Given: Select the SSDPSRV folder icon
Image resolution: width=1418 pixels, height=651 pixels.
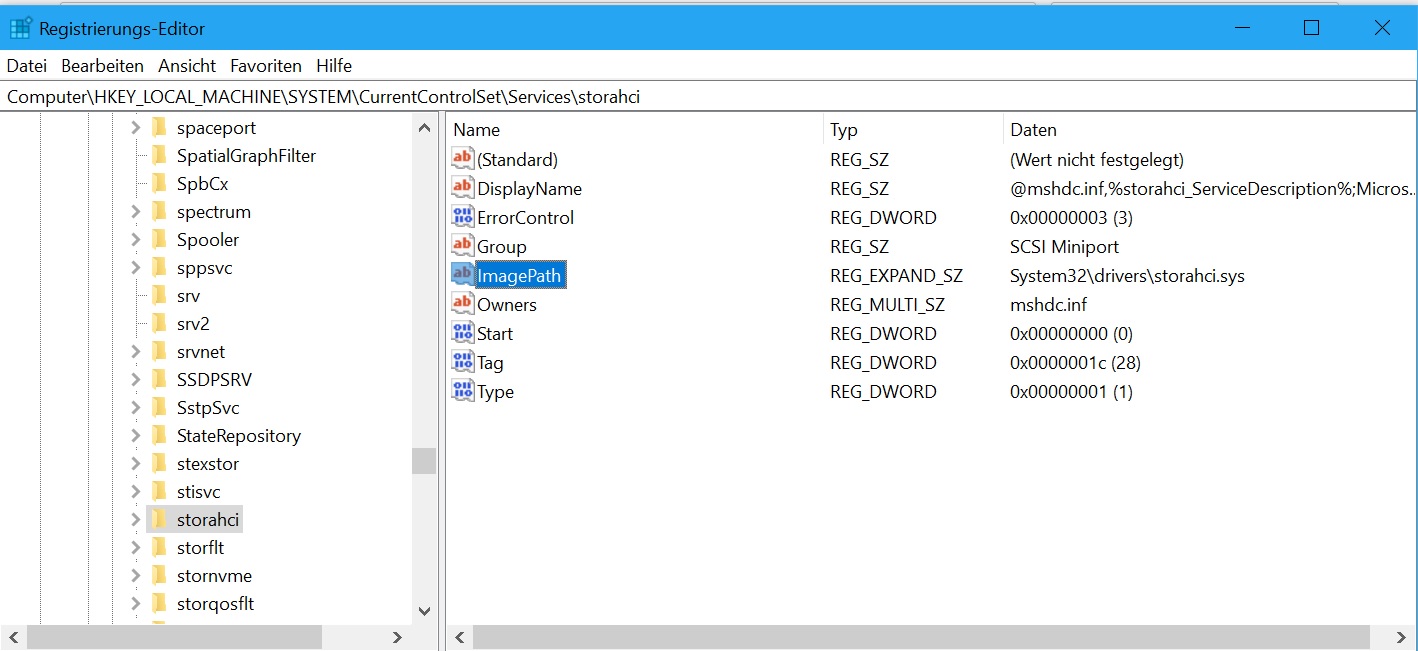Looking at the screenshot, I should click(x=158, y=380).
